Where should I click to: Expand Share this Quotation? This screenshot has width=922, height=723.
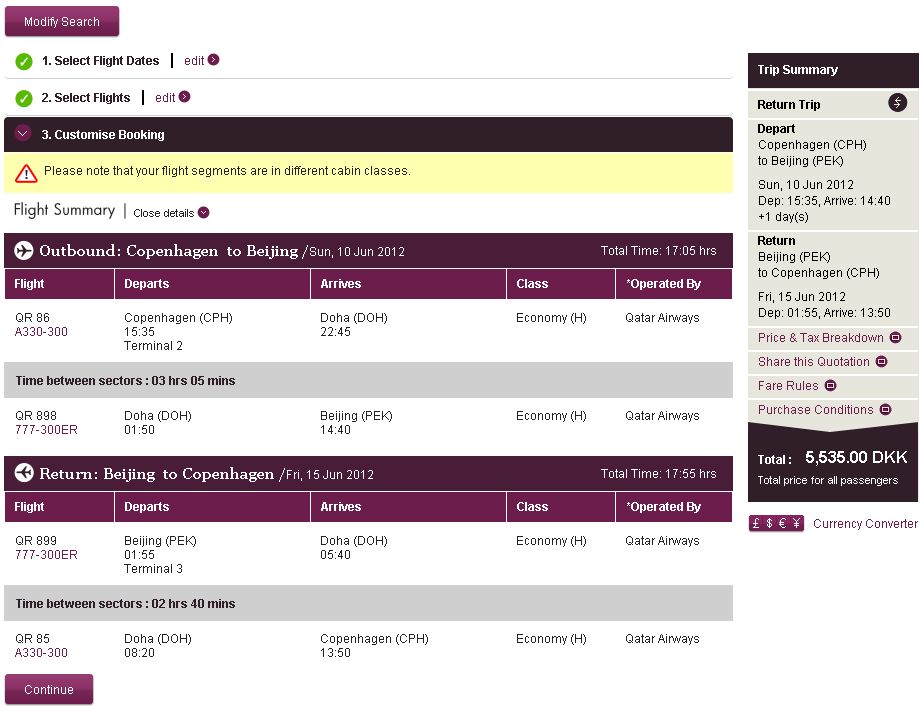(822, 362)
